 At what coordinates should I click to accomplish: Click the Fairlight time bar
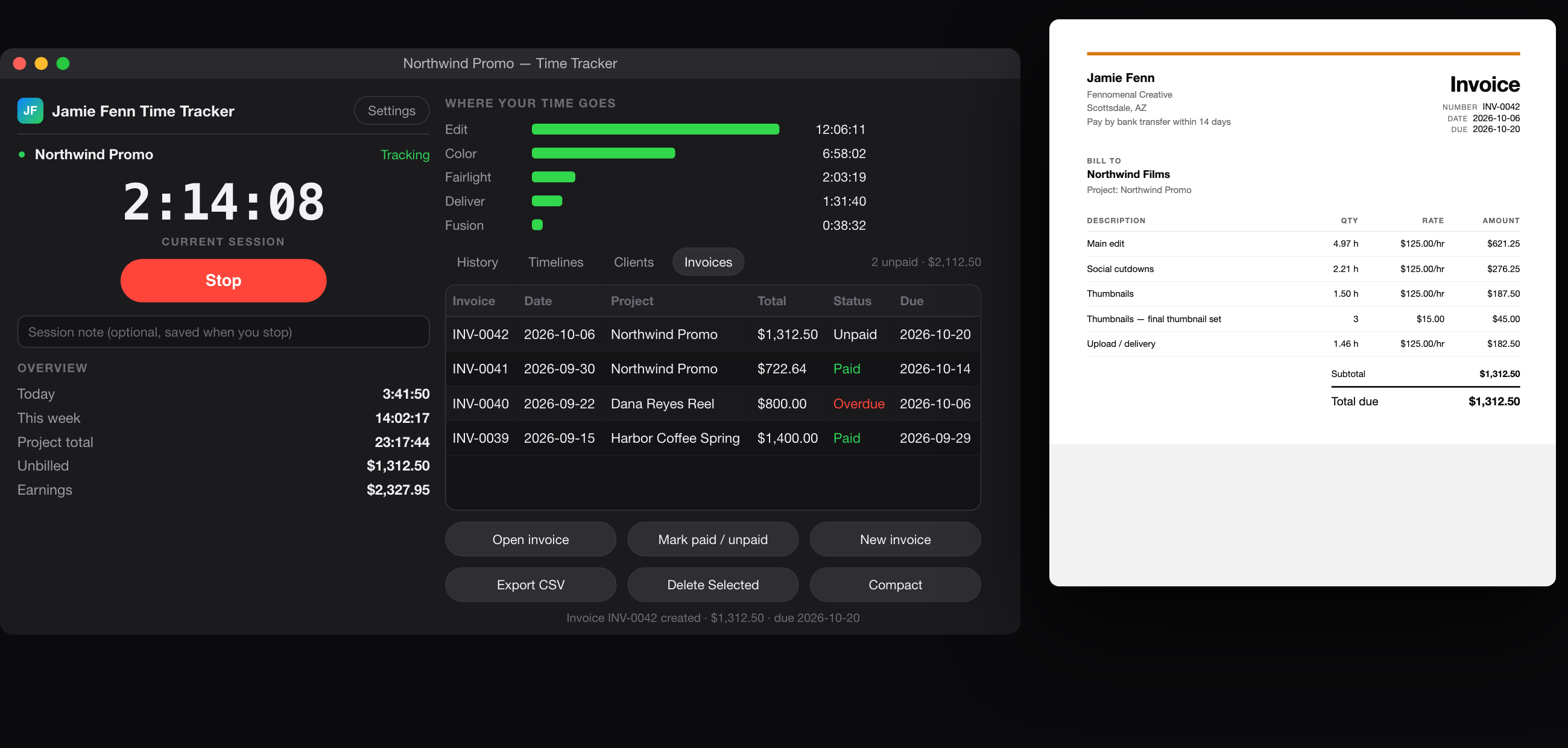(x=553, y=177)
